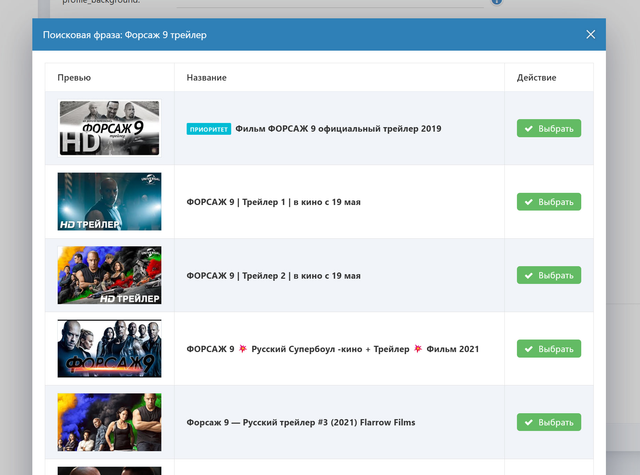Click the ПРИОРИТЕТ badge
640x475 pixels.
(x=209, y=129)
